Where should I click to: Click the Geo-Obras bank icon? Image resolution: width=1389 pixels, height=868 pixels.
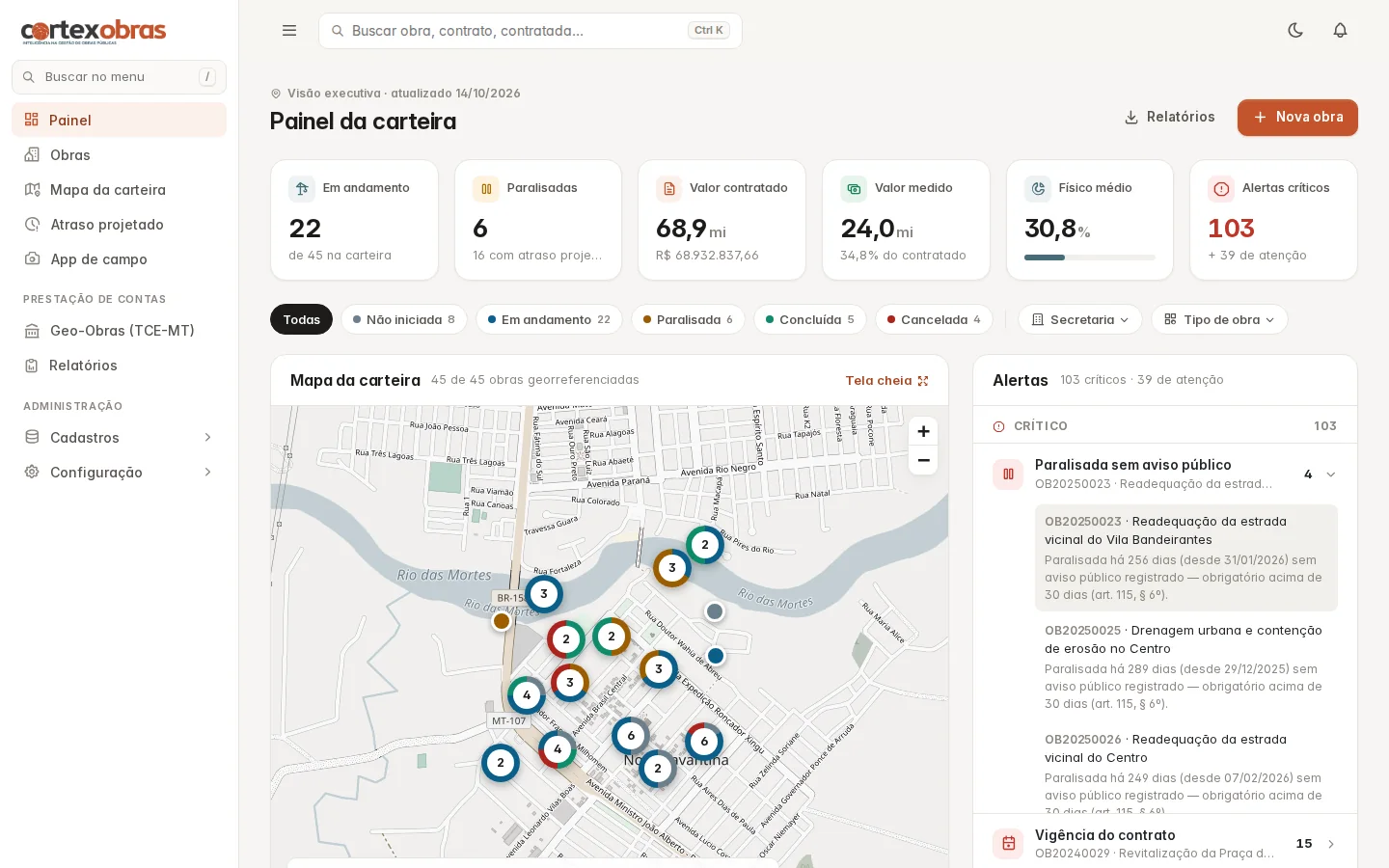click(x=32, y=330)
